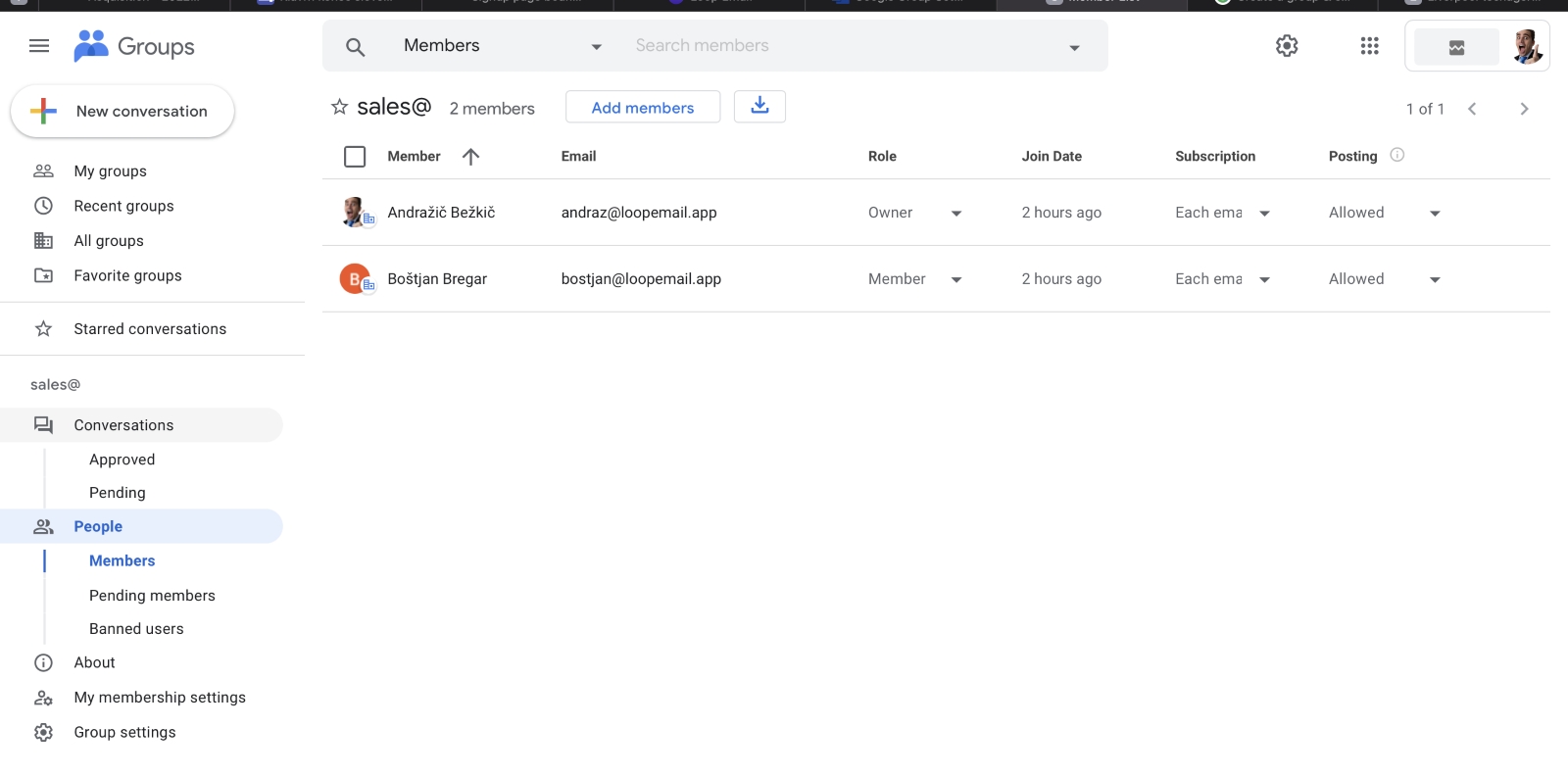Sort members by the ascending arrow
This screenshot has height=776, width=1568.
tap(470, 157)
